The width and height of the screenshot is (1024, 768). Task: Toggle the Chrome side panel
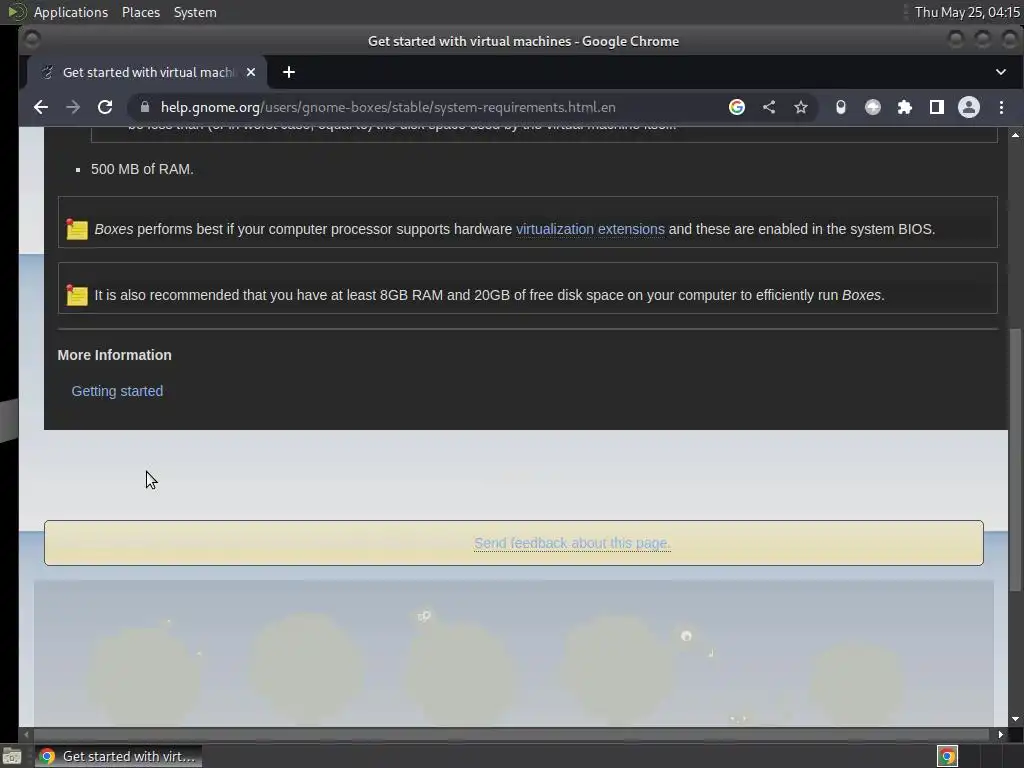[936, 107]
